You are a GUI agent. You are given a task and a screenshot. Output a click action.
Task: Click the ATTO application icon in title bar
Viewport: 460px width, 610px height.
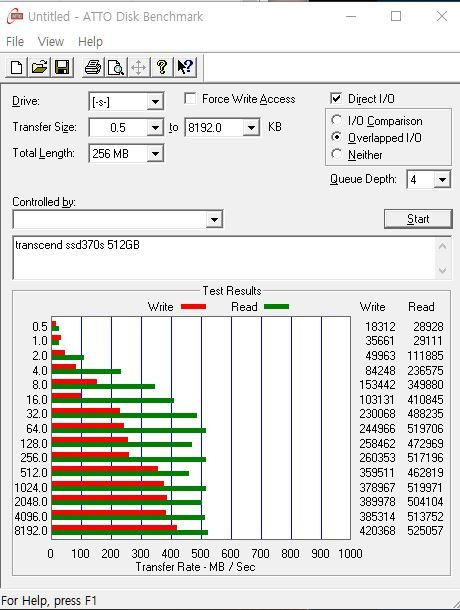[15, 16]
